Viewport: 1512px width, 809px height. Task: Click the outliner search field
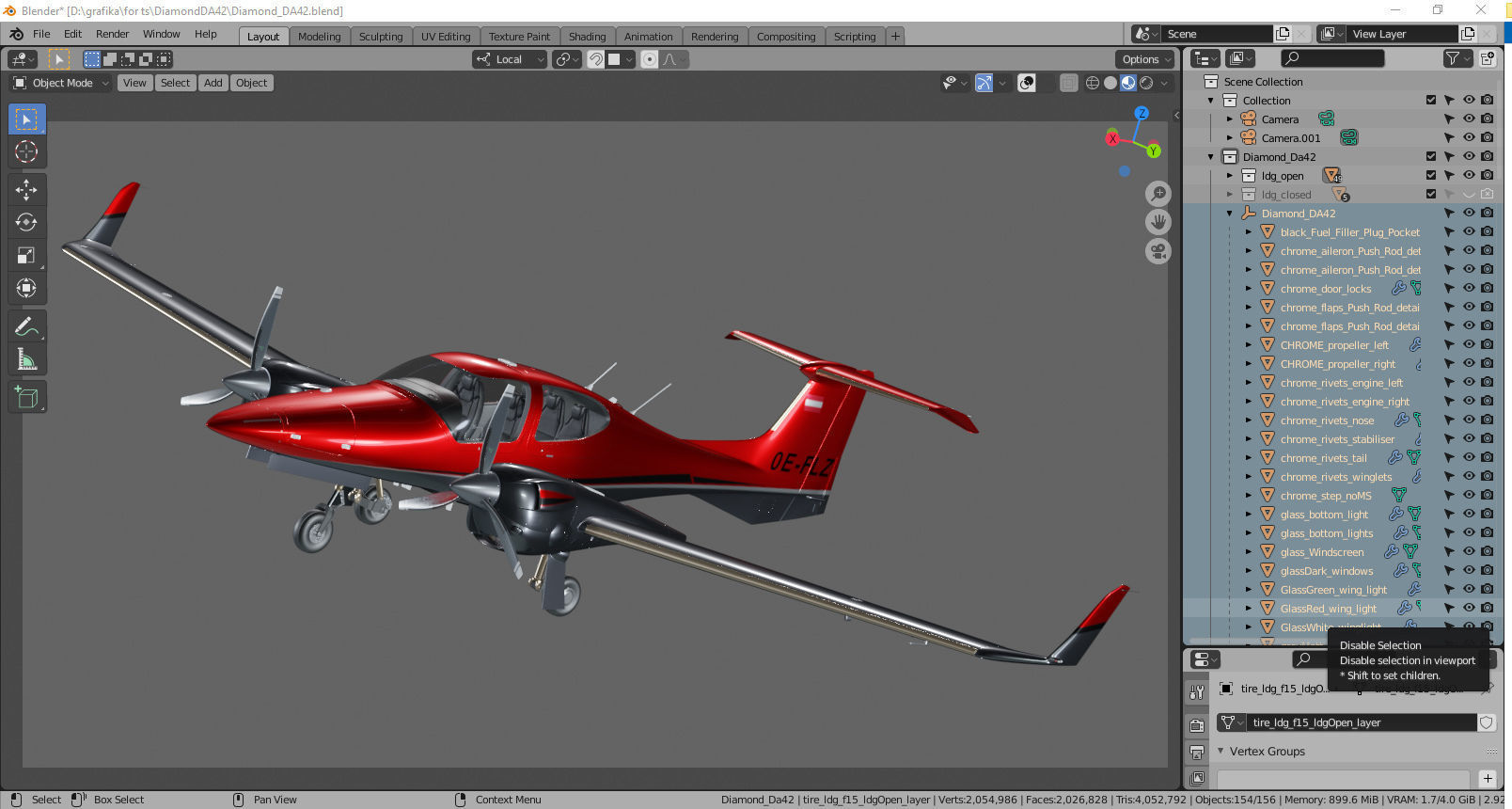(1332, 58)
